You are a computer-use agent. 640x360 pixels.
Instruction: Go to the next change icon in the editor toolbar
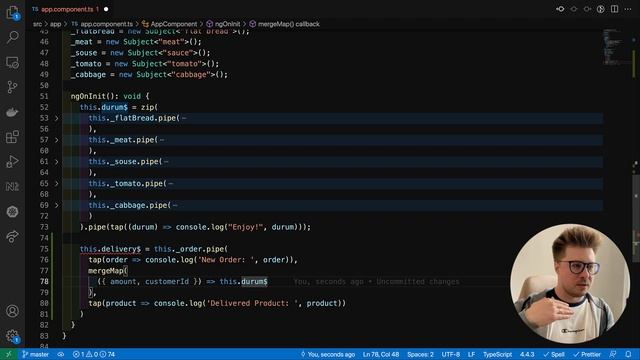tap(587, 9)
